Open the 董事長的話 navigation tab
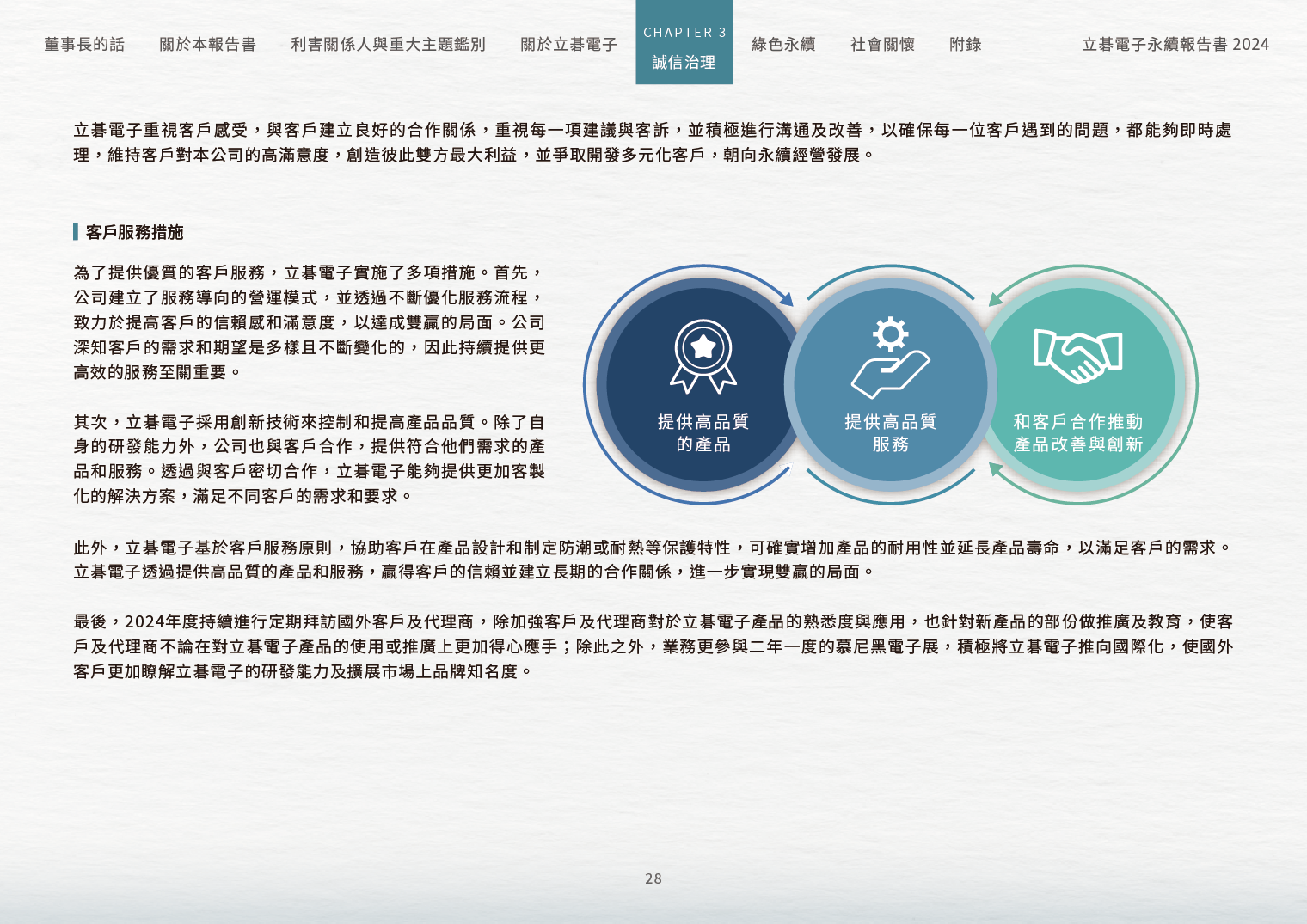Screen dimensions: 1307x924 [84, 44]
